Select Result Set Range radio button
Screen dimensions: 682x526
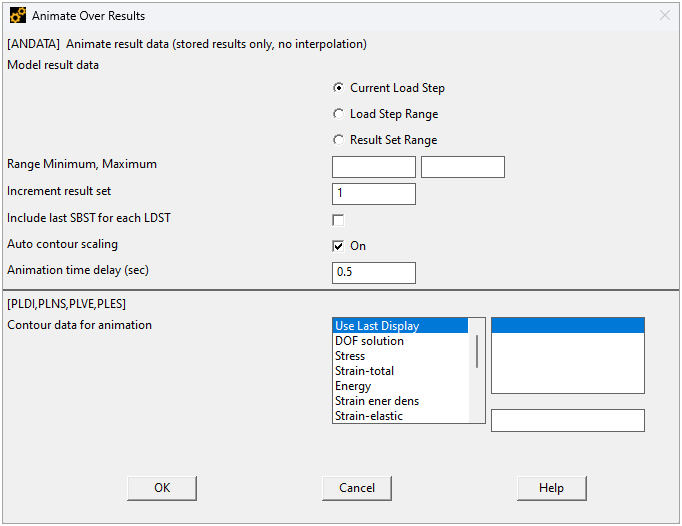pyautogui.click(x=339, y=140)
